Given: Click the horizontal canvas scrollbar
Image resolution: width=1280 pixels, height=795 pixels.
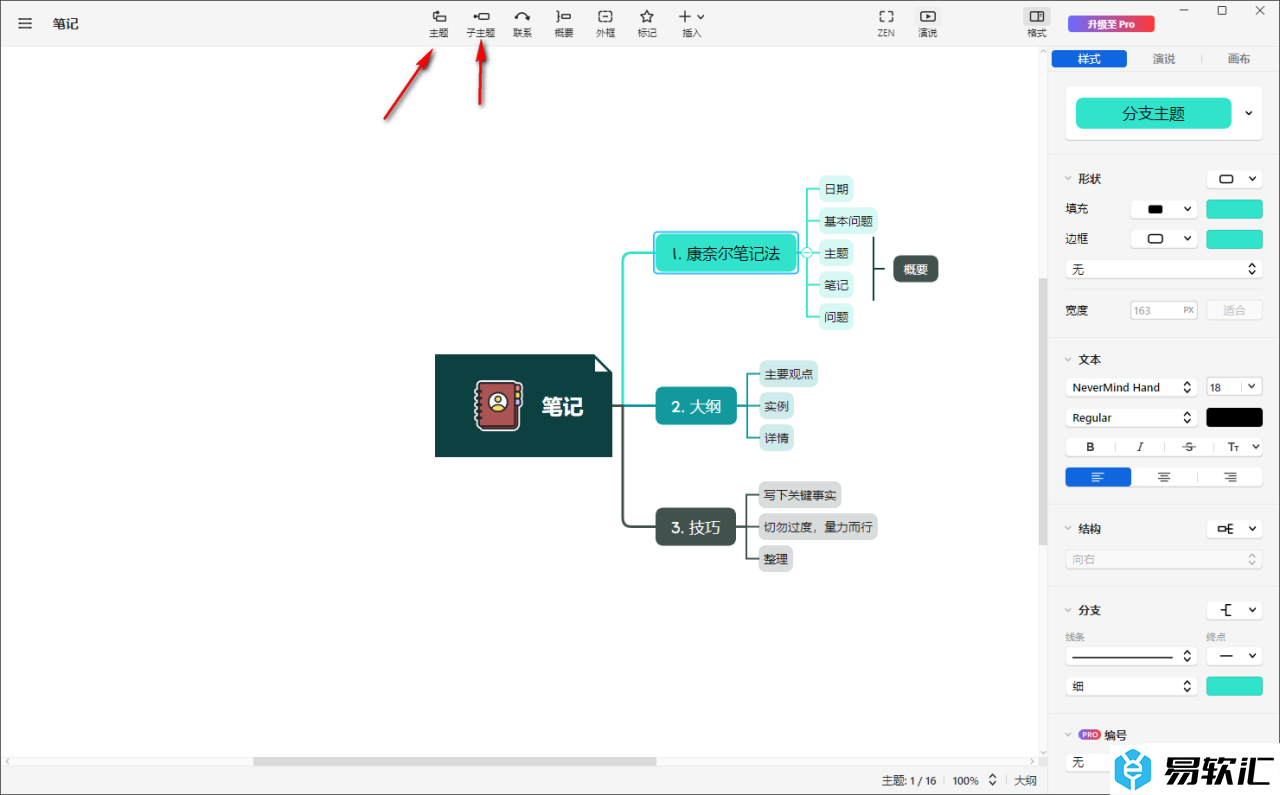Looking at the screenshot, I should pyautogui.click(x=454, y=761).
